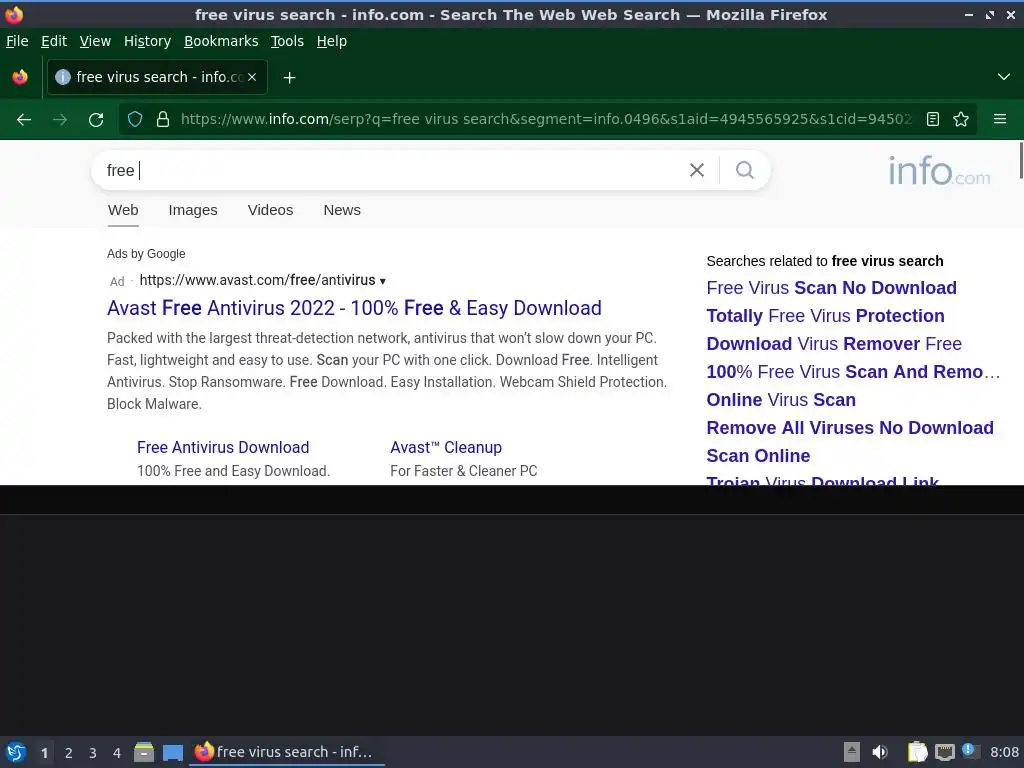The image size is (1024, 768).
Task: Open Remove All Viruses No Download link
Action: (x=850, y=428)
